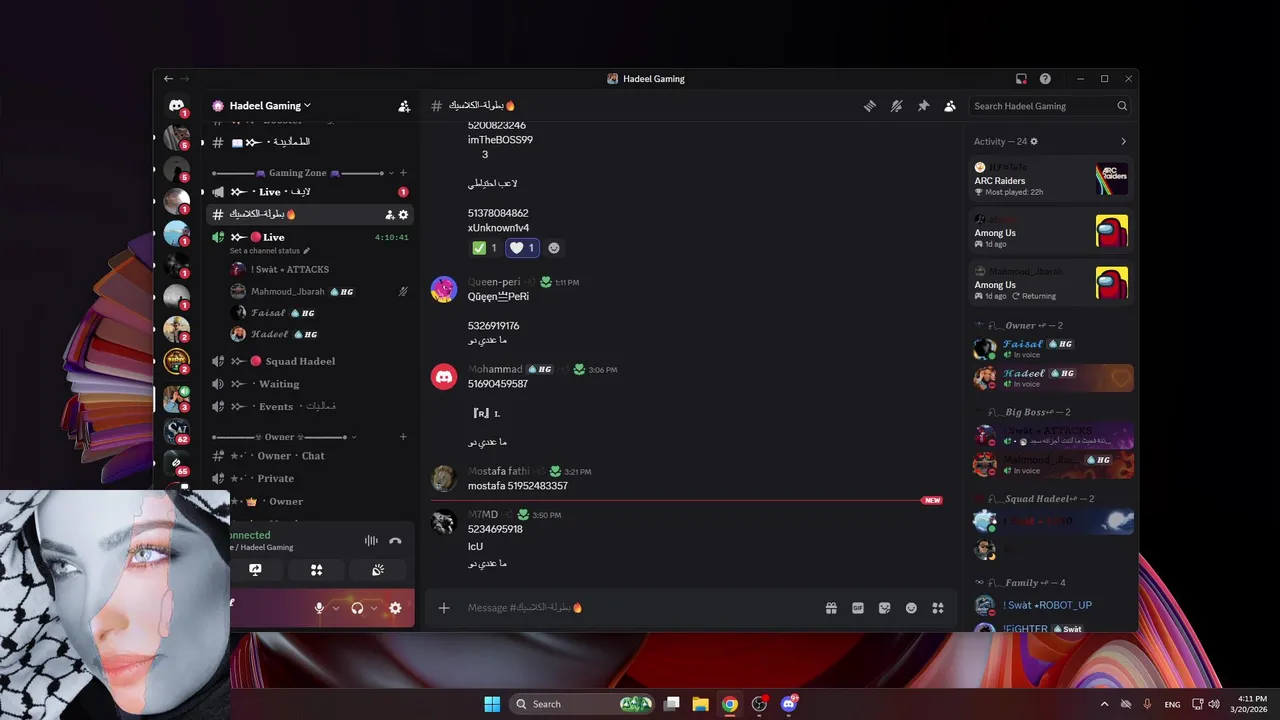1280x720 pixels.
Task: Open the Owner Chat text channel
Action: click(x=310, y=456)
